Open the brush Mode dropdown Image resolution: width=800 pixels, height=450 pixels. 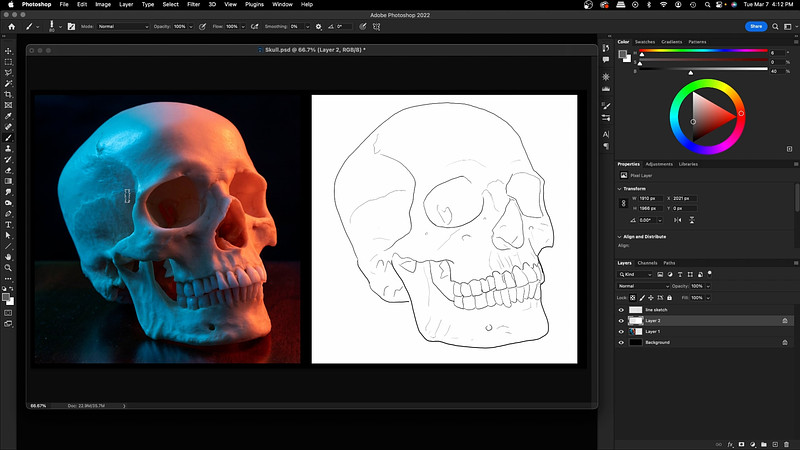[123, 27]
